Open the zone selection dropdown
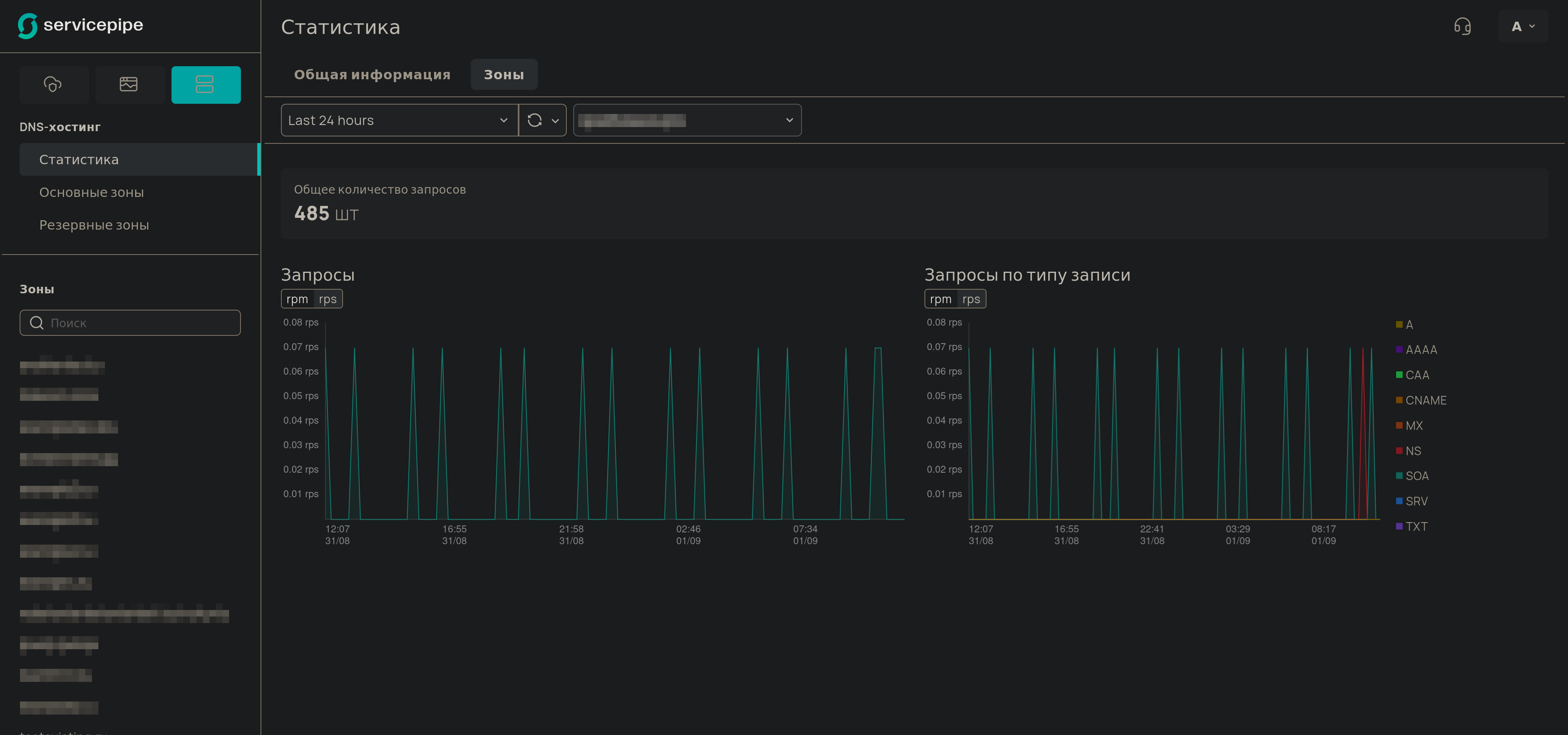The height and width of the screenshot is (735, 1568). tap(686, 120)
